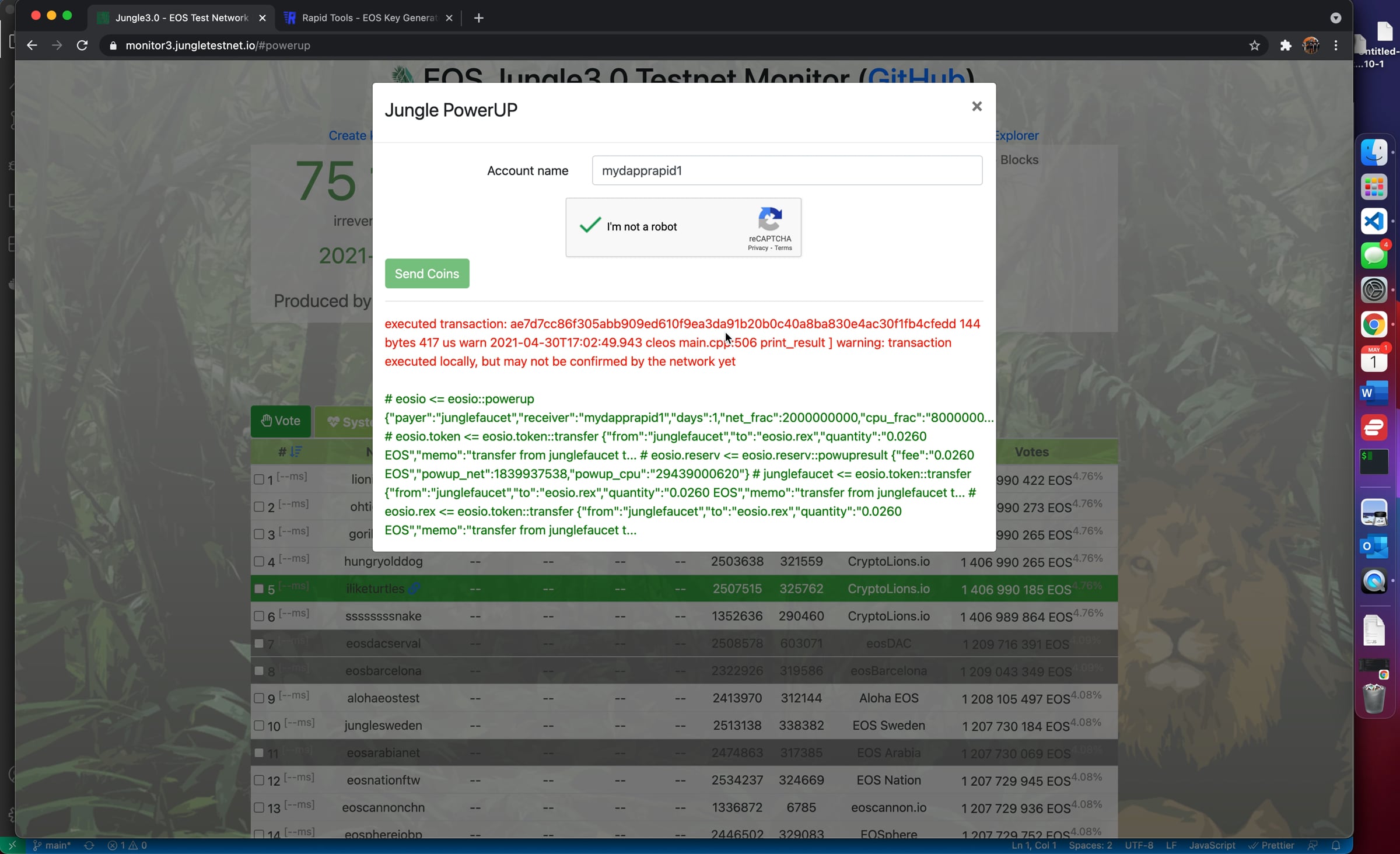Check the eosnationftw row checkbox

259,780
